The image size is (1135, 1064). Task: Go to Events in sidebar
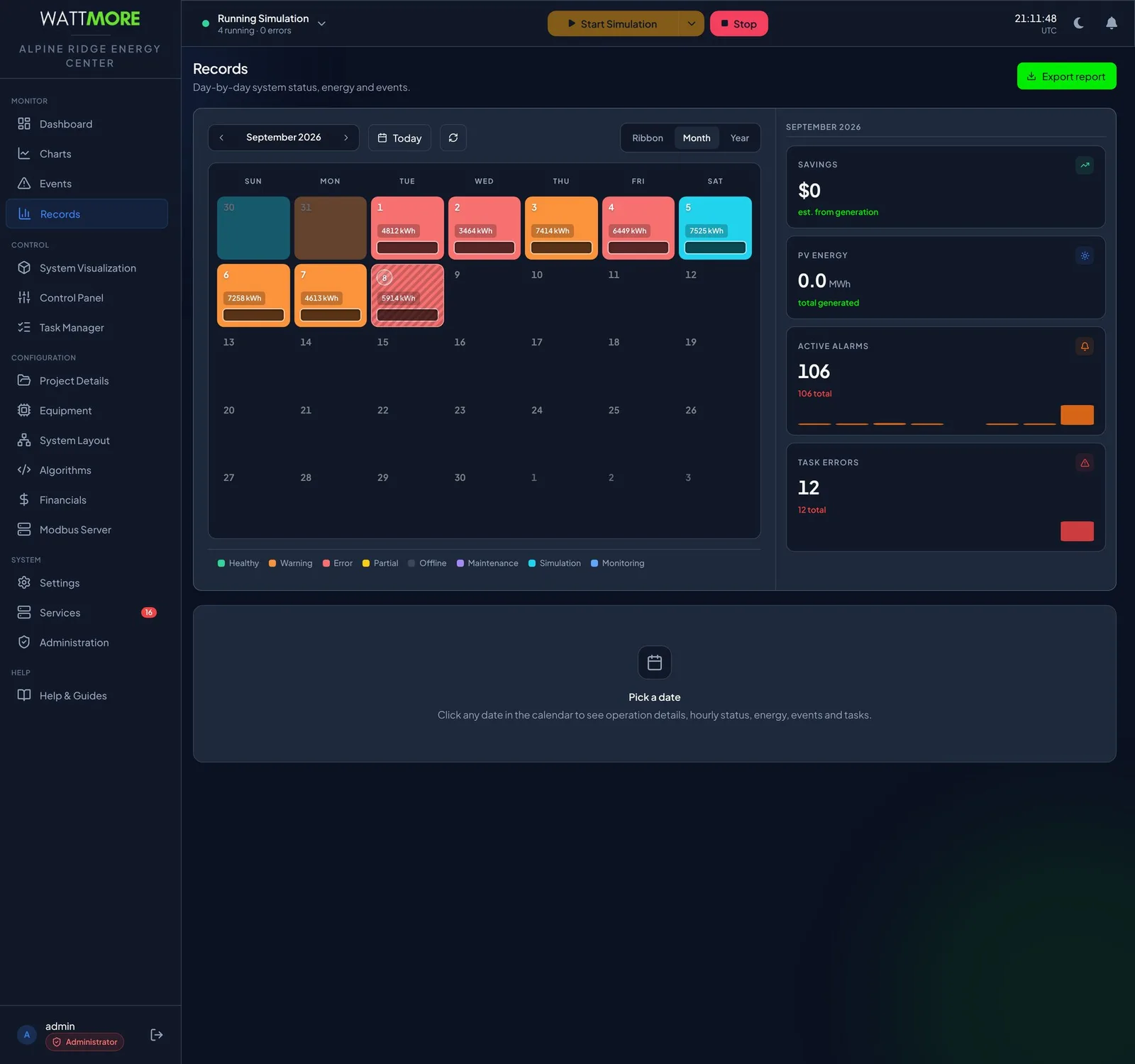[x=87, y=184]
